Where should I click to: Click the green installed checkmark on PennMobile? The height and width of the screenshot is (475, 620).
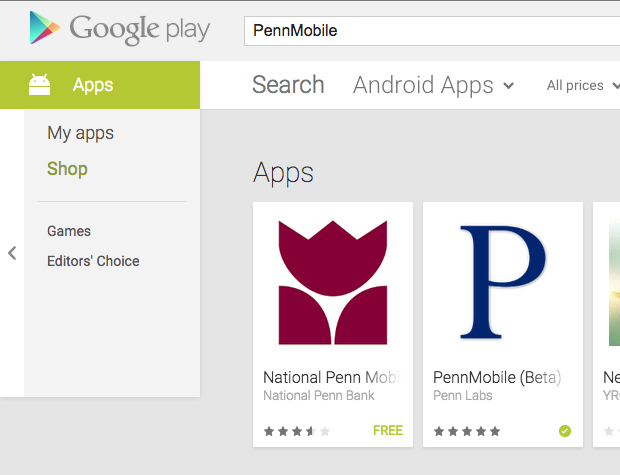[565, 431]
